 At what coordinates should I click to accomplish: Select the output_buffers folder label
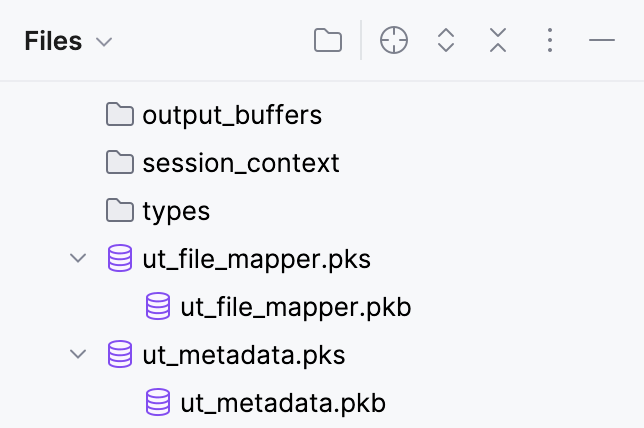click(232, 115)
